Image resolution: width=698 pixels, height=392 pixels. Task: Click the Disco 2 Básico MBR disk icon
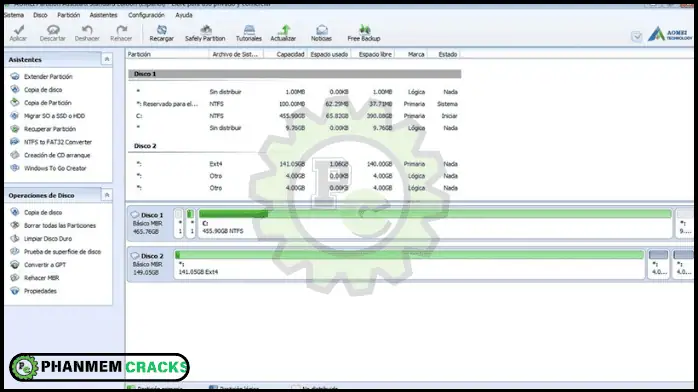(x=135, y=256)
